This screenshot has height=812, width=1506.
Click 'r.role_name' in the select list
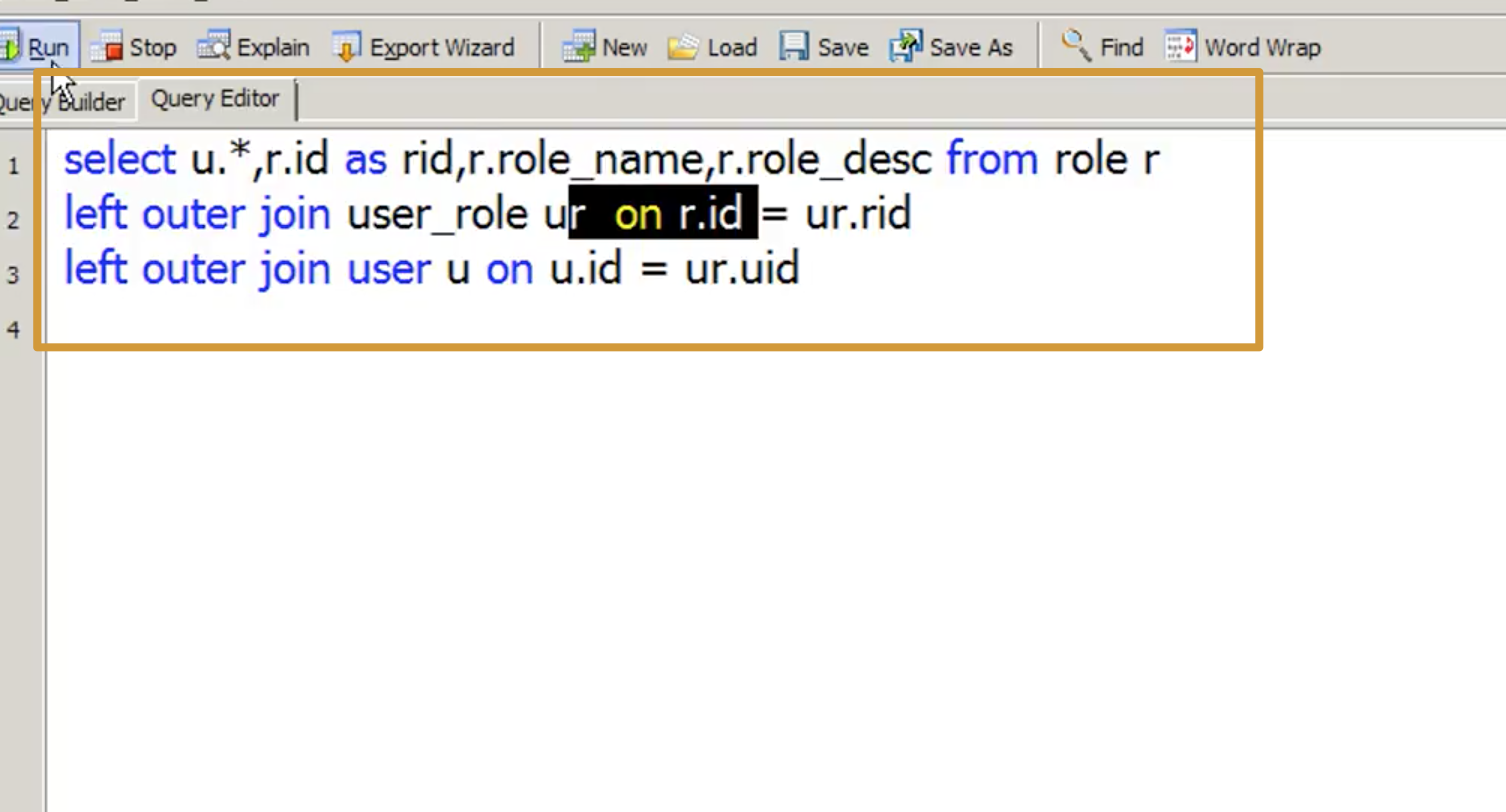[x=588, y=160]
